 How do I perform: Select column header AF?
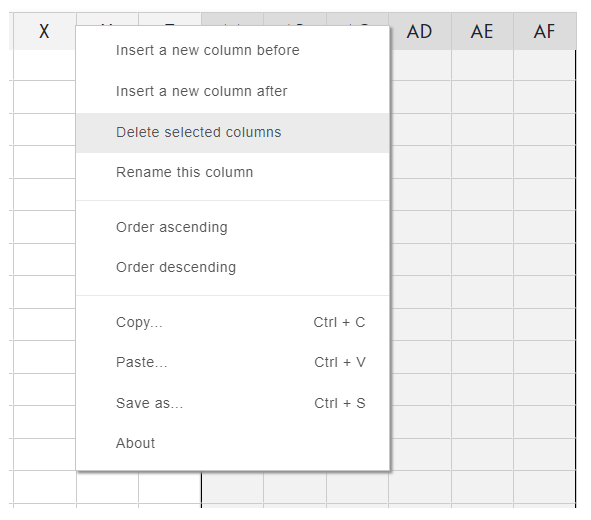pos(545,31)
